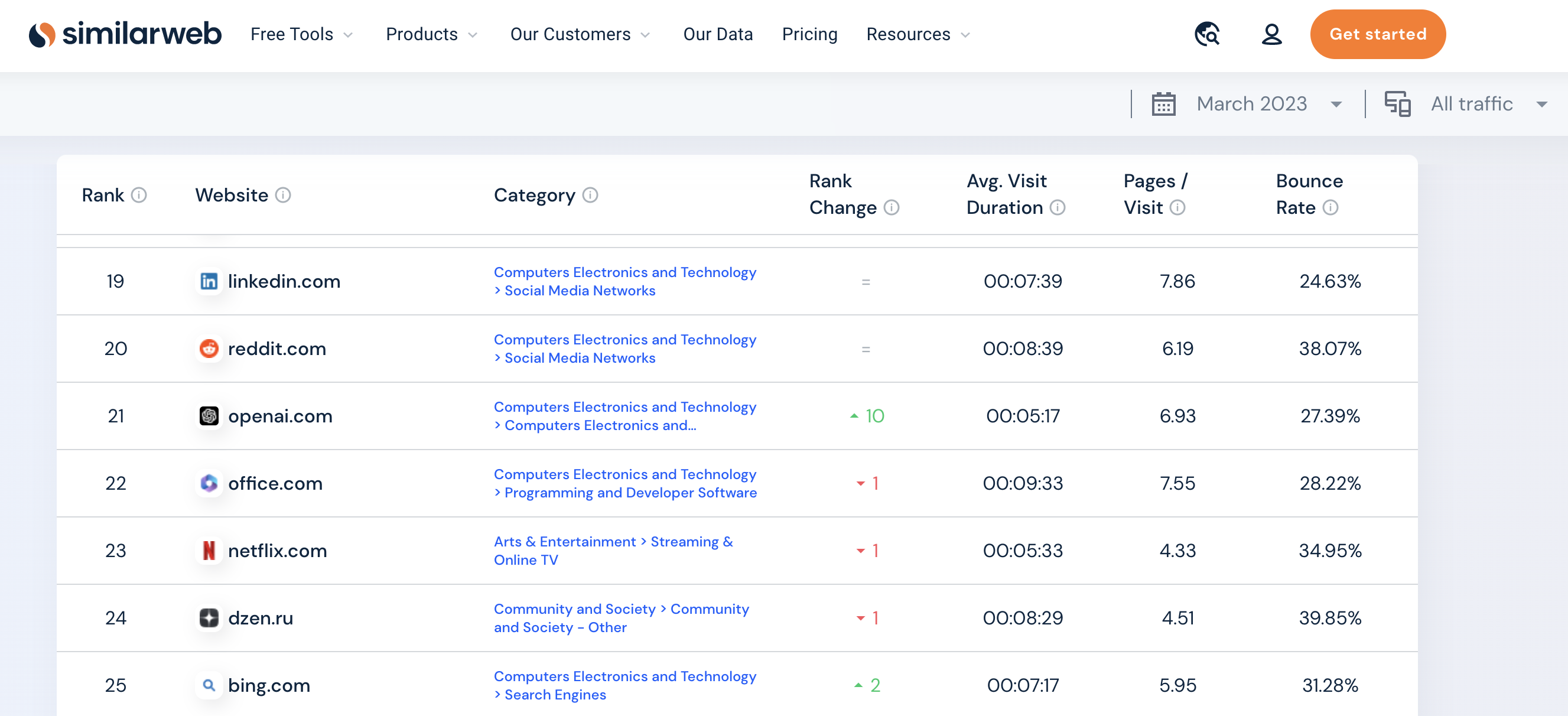1568x716 pixels.
Task: Click the Reddit favicon
Action: pyautogui.click(x=209, y=349)
